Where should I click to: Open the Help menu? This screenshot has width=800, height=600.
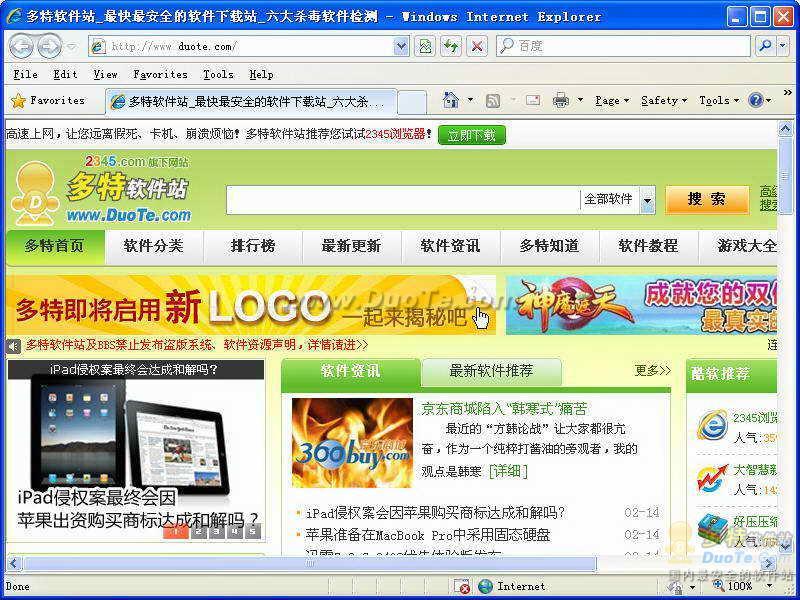point(261,74)
